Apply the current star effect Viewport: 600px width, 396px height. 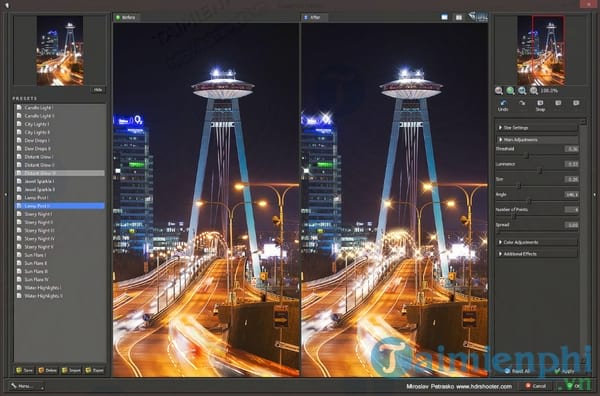click(x=564, y=371)
